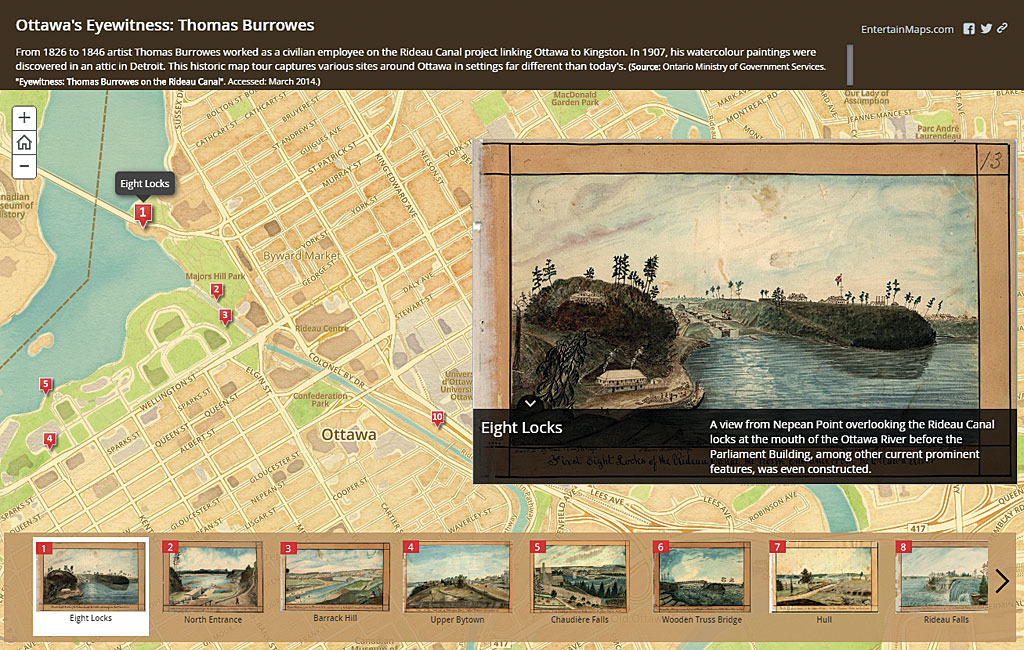Screen dimensions: 1024x650
Task: Select map marker number 2
Action: (x=216, y=291)
